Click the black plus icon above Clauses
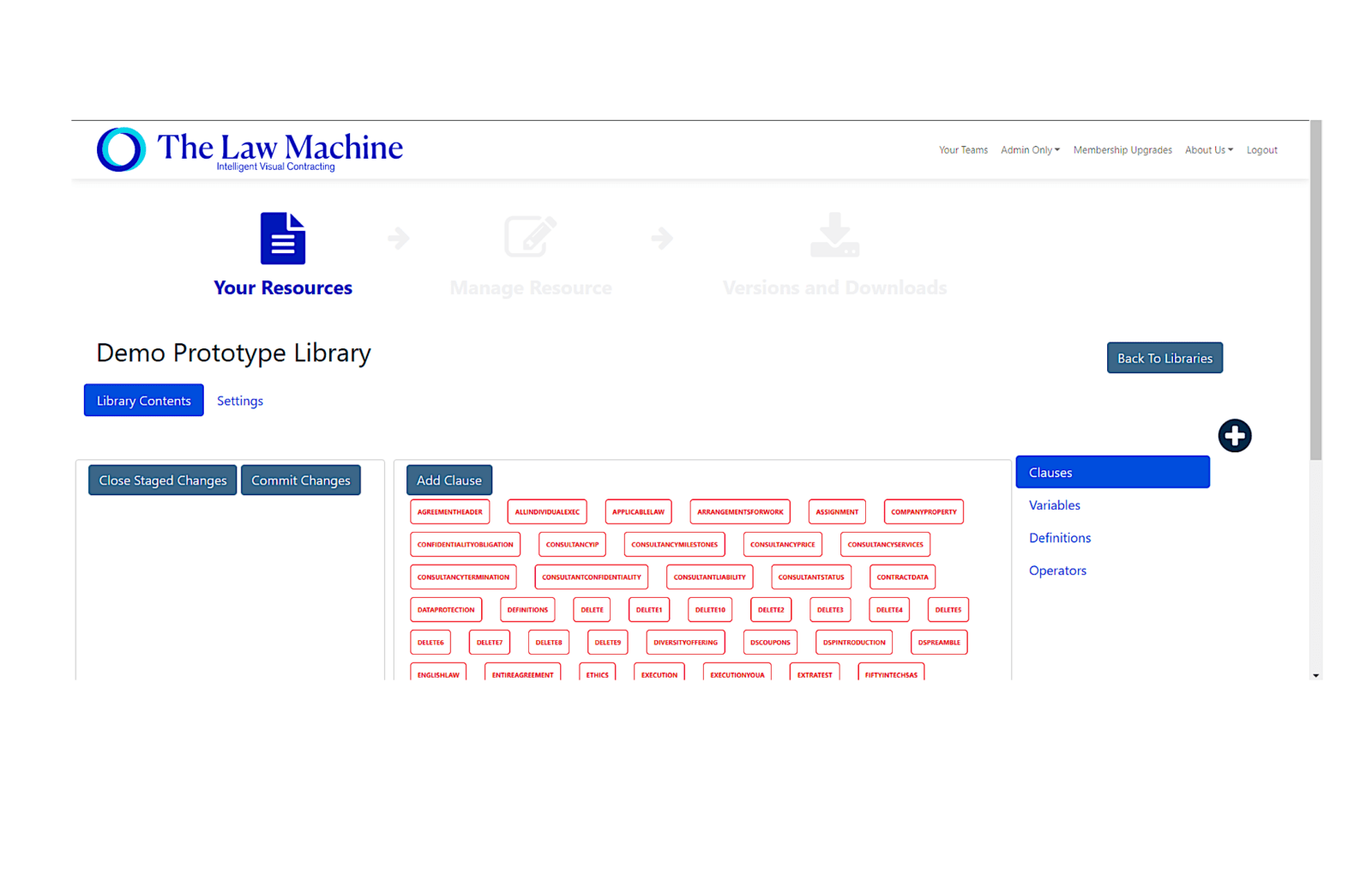Viewport: 1372px width, 876px height. point(1235,435)
